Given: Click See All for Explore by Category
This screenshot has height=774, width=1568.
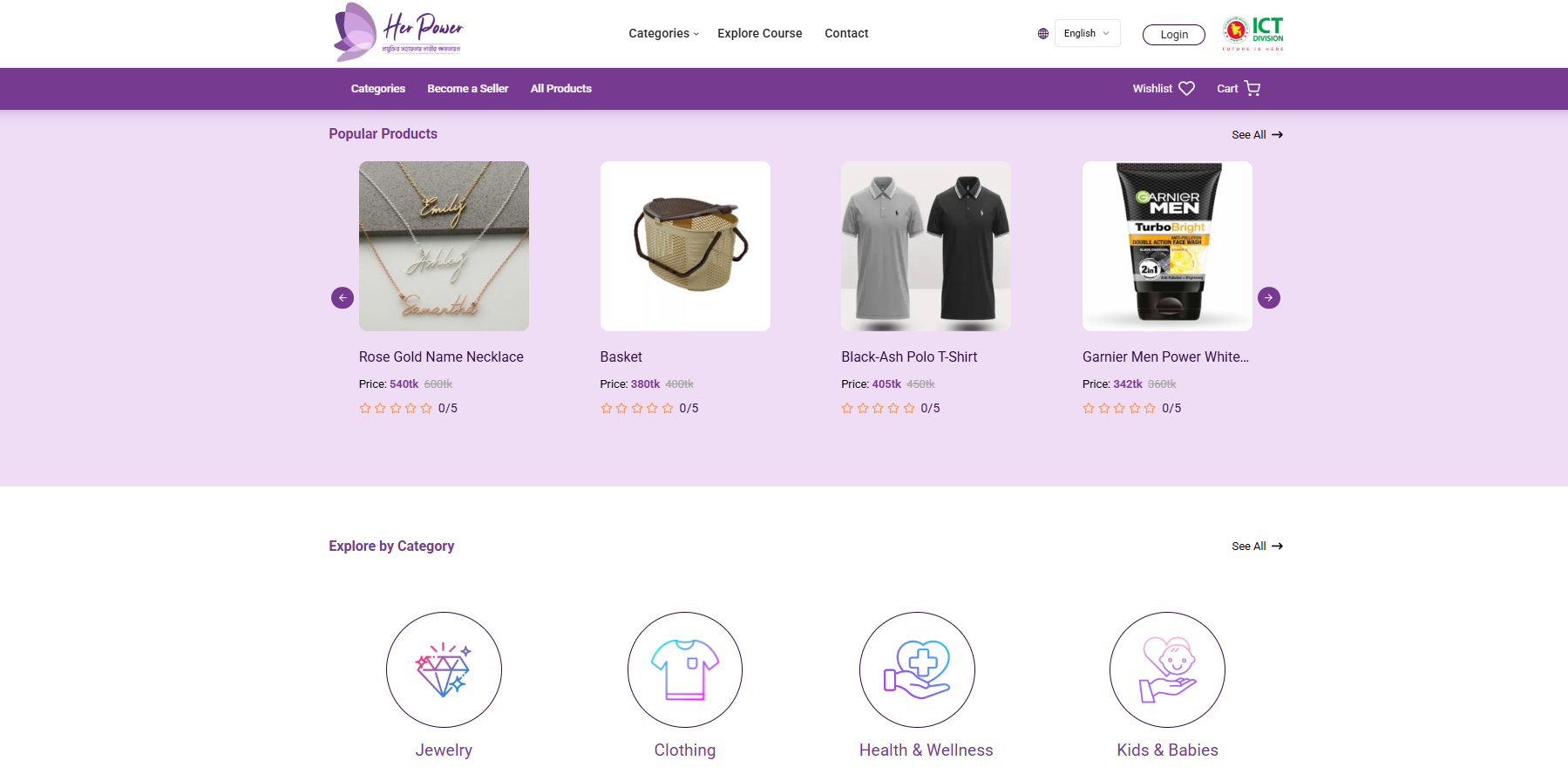Looking at the screenshot, I should pyautogui.click(x=1256, y=547).
